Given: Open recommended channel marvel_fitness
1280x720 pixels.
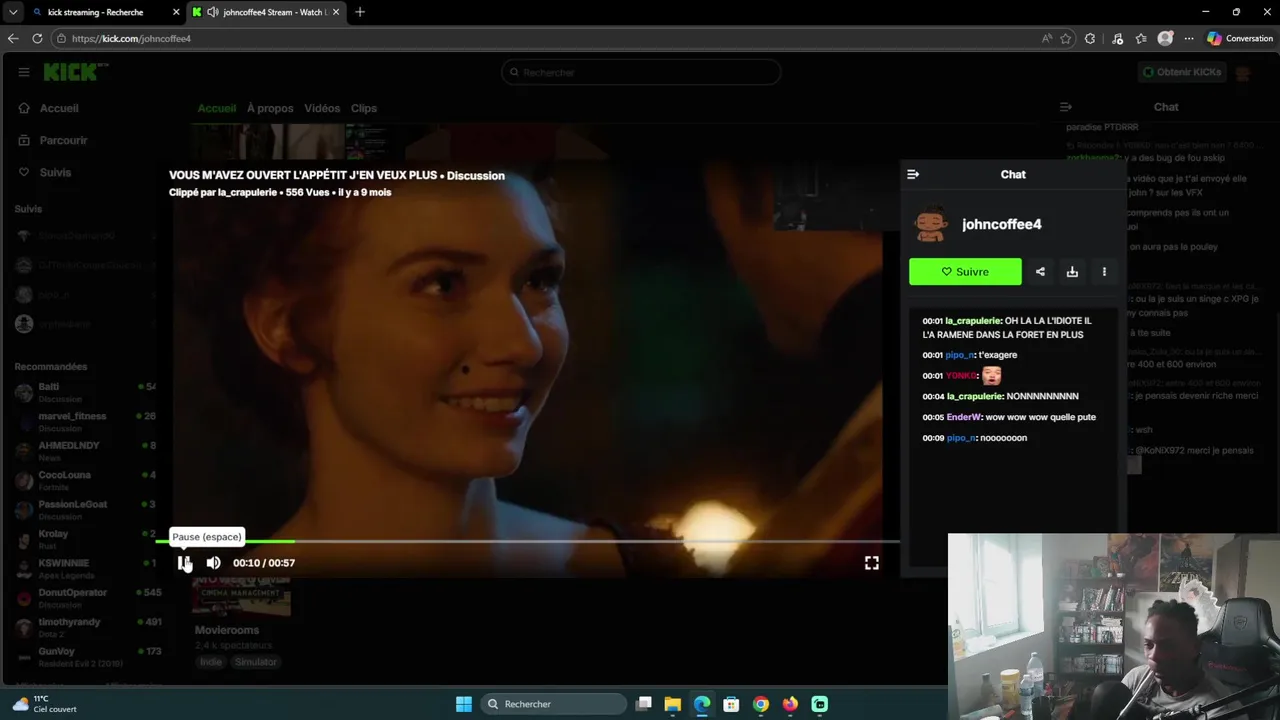Looking at the screenshot, I should click(x=86, y=421).
